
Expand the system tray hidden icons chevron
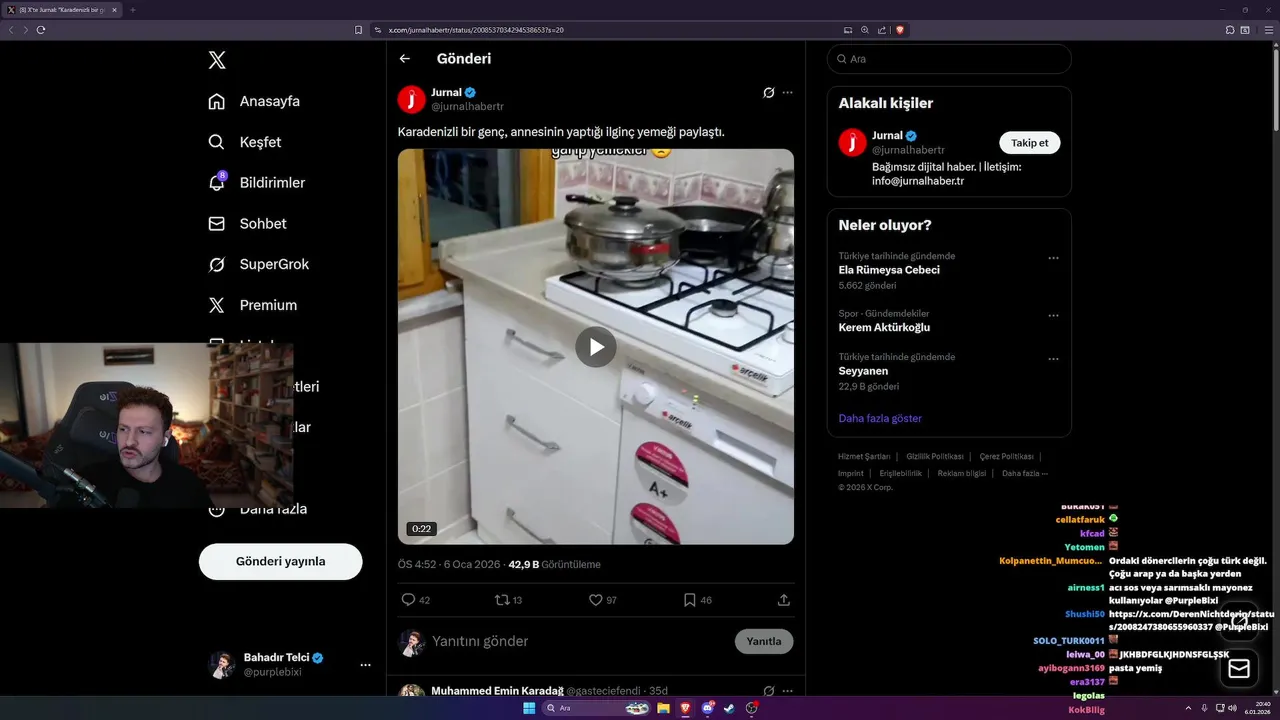pyautogui.click(x=1188, y=708)
